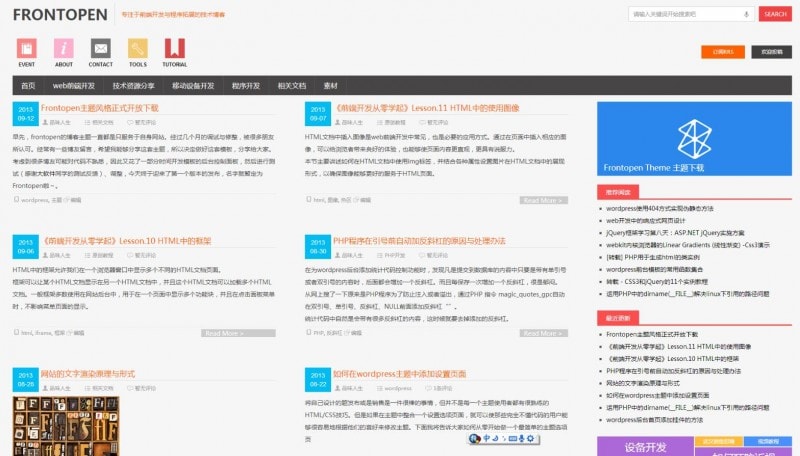Open post Frontopen主题风格正式开放下载
800x456 pixels.
click(99, 108)
